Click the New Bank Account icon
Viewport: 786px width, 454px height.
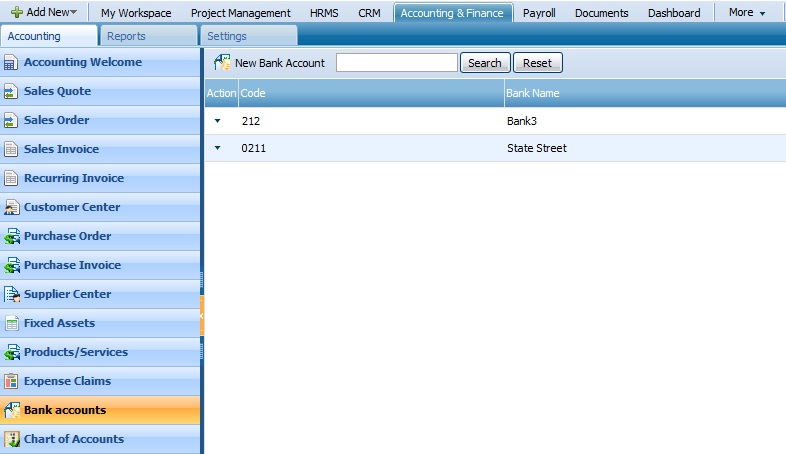click(x=222, y=63)
